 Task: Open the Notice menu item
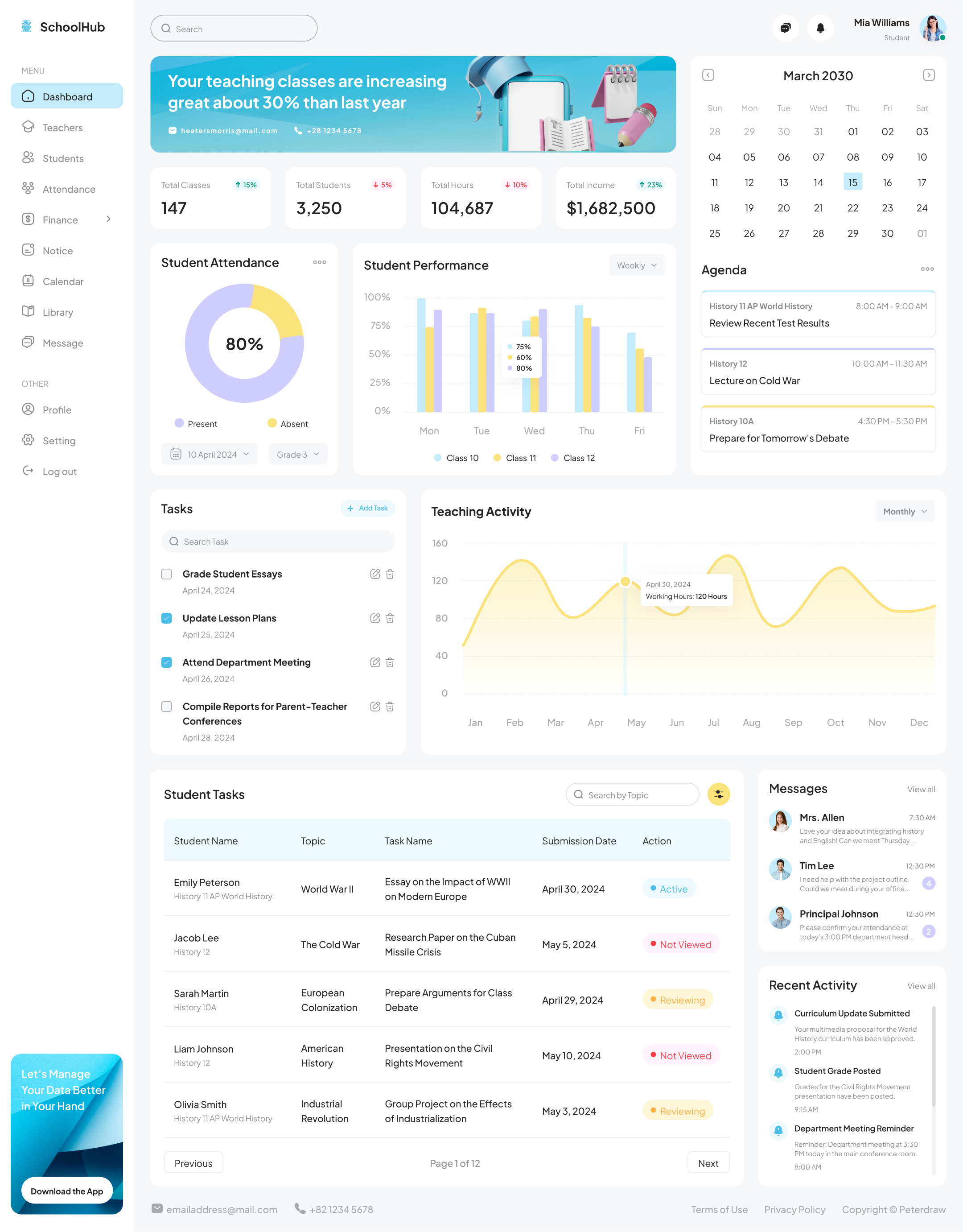(58, 251)
